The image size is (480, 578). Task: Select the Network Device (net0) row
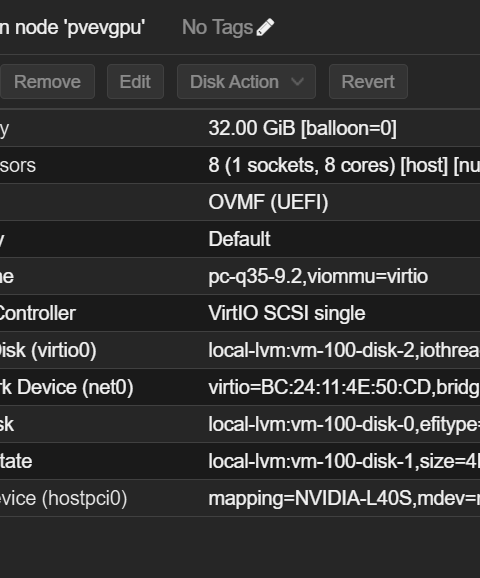pos(240,387)
